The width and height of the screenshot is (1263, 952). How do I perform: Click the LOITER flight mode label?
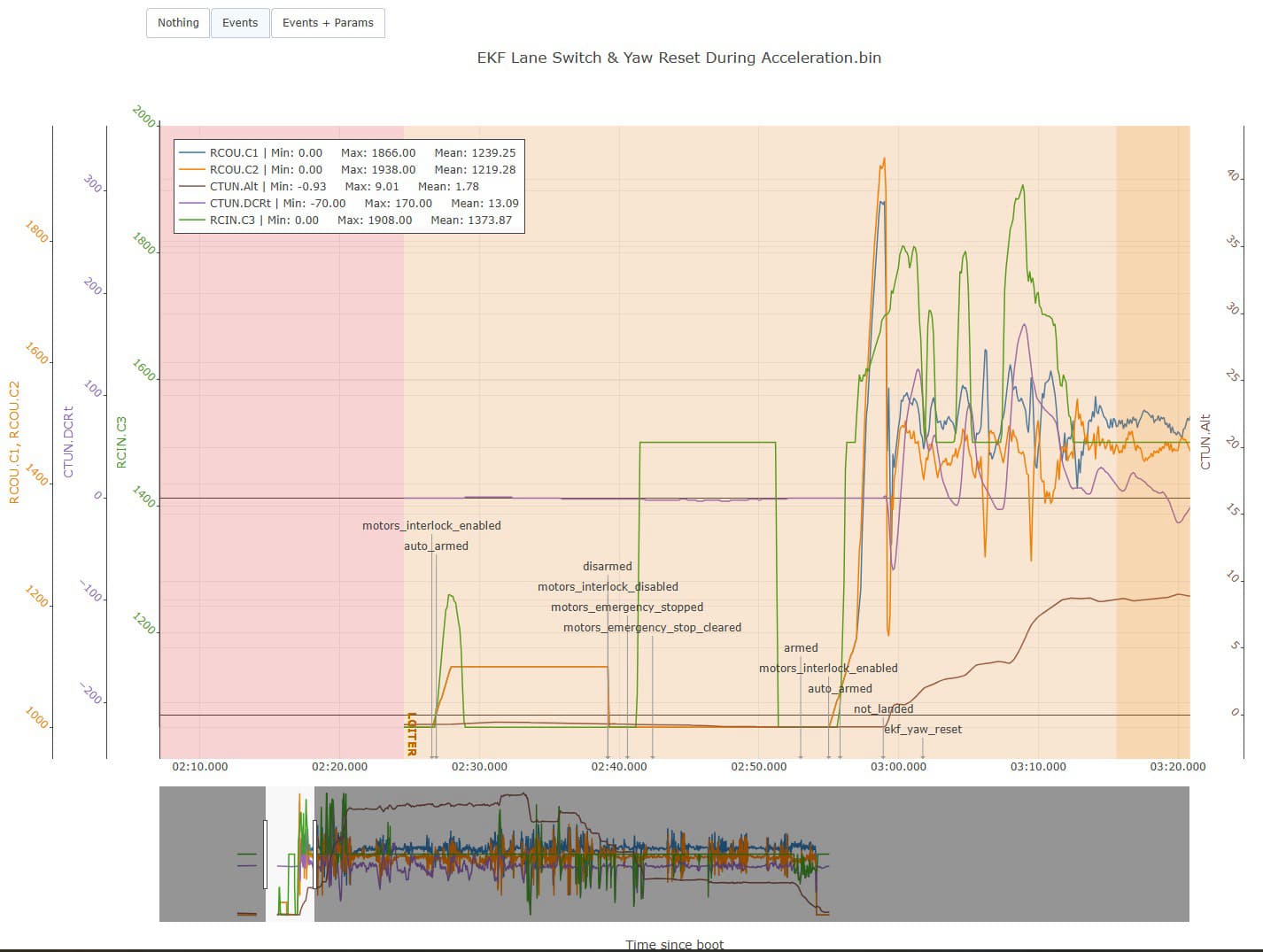pyautogui.click(x=411, y=733)
